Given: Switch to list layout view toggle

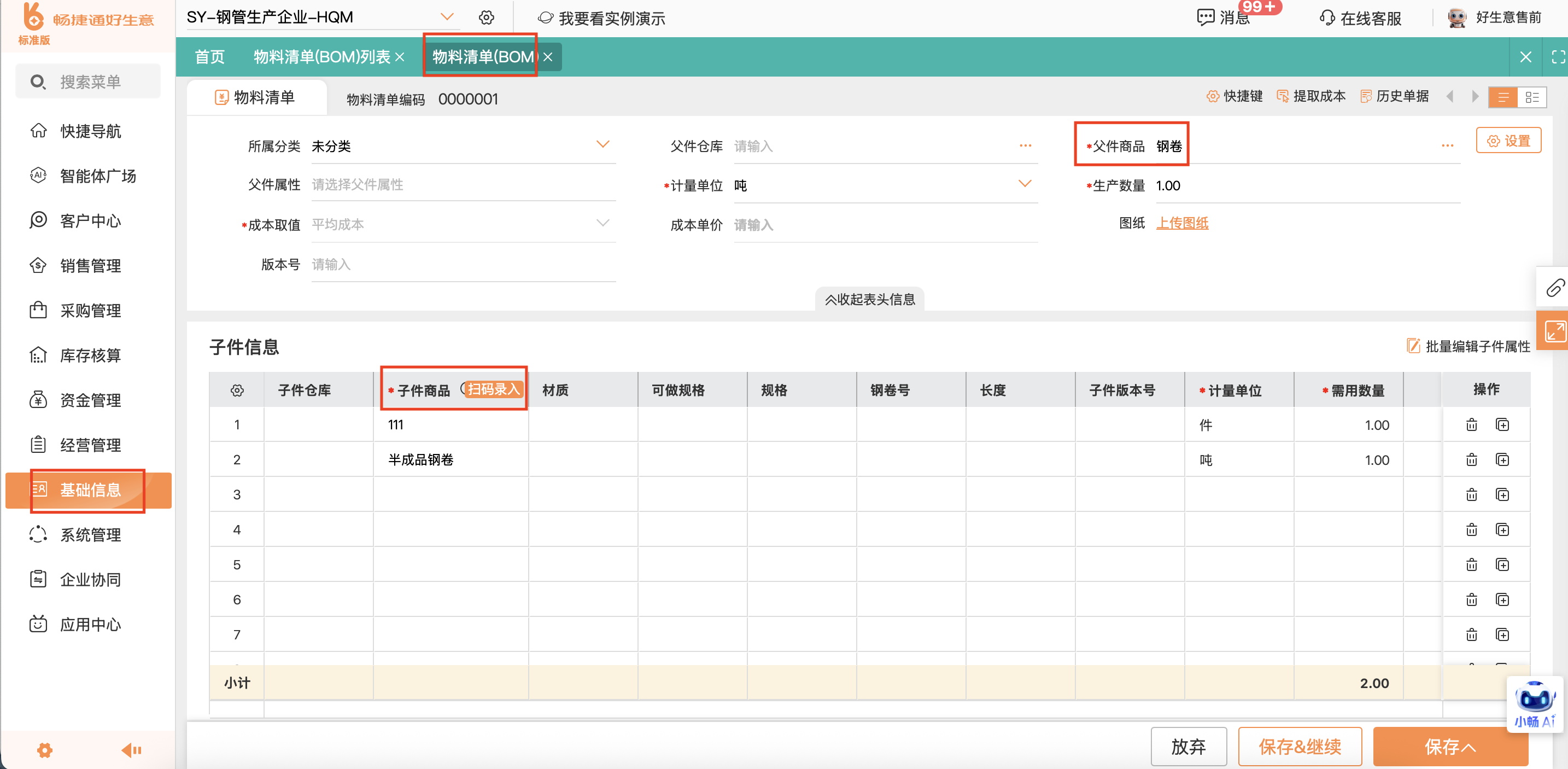Looking at the screenshot, I should pyautogui.click(x=1503, y=97).
